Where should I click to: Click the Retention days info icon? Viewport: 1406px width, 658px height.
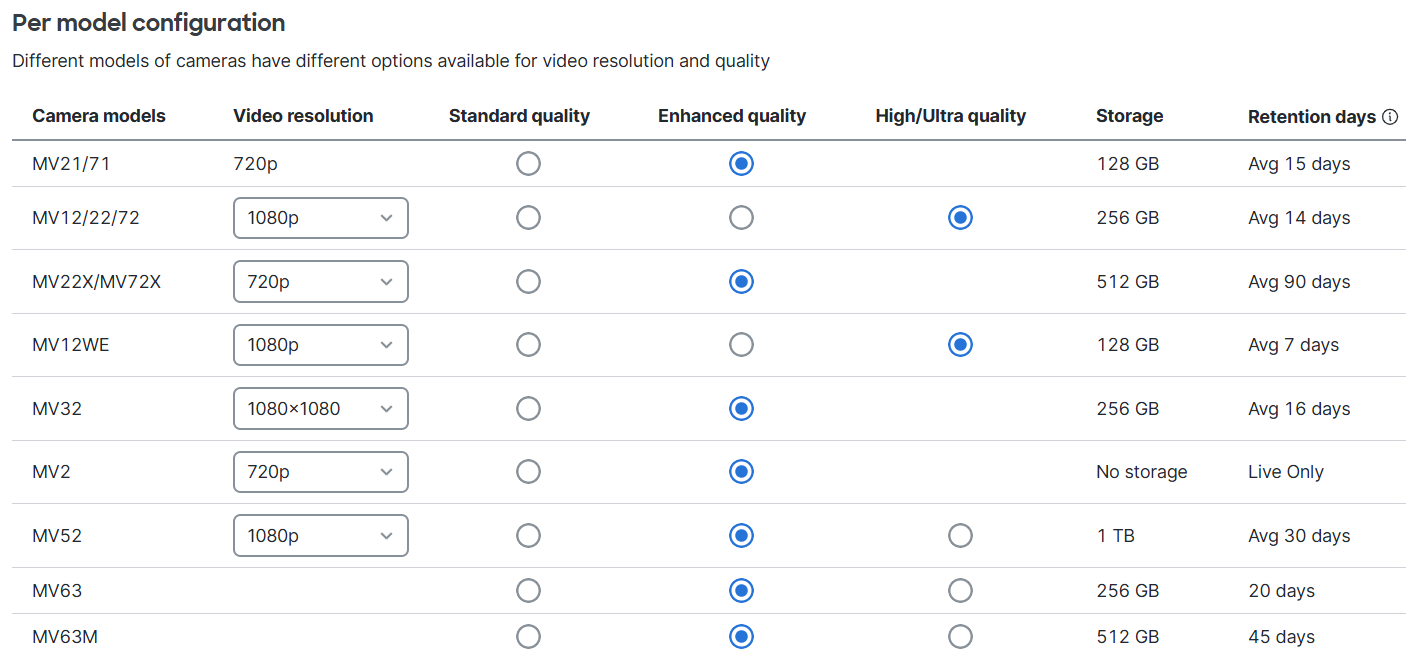(x=1390, y=117)
